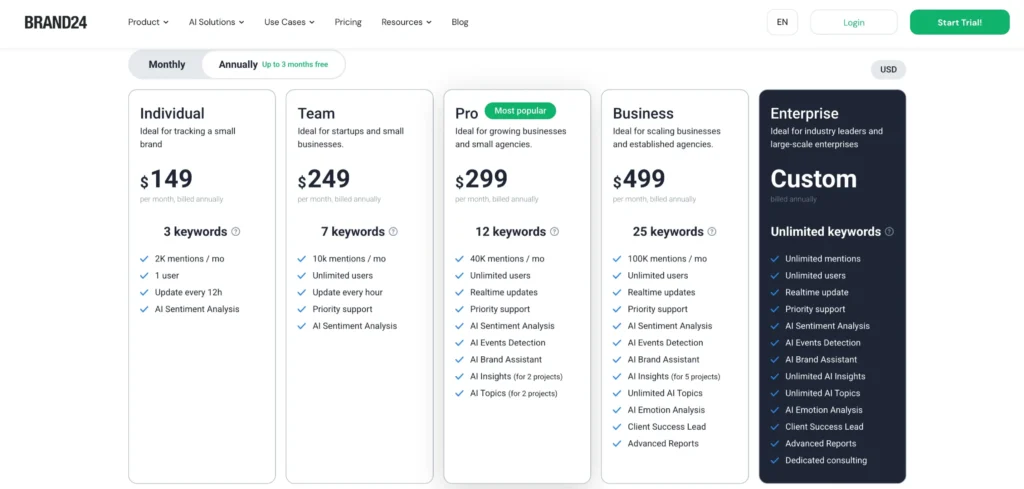
Task: Click 'Update every hour' feature
Action: tap(347, 292)
